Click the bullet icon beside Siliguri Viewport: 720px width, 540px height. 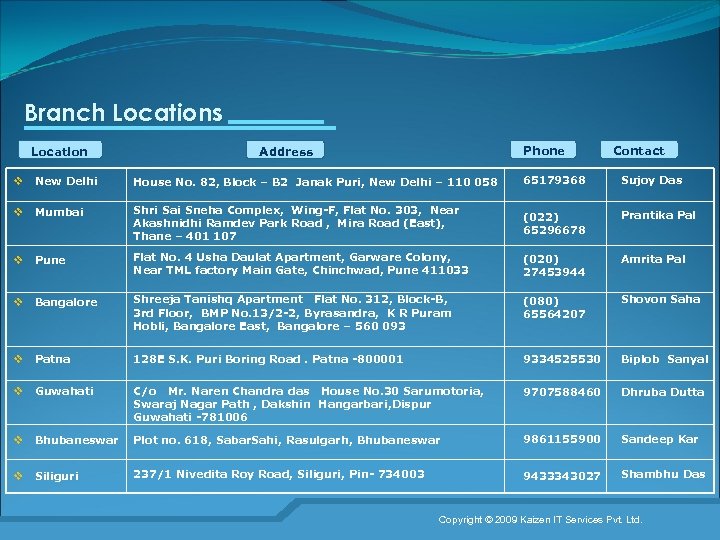[18, 476]
